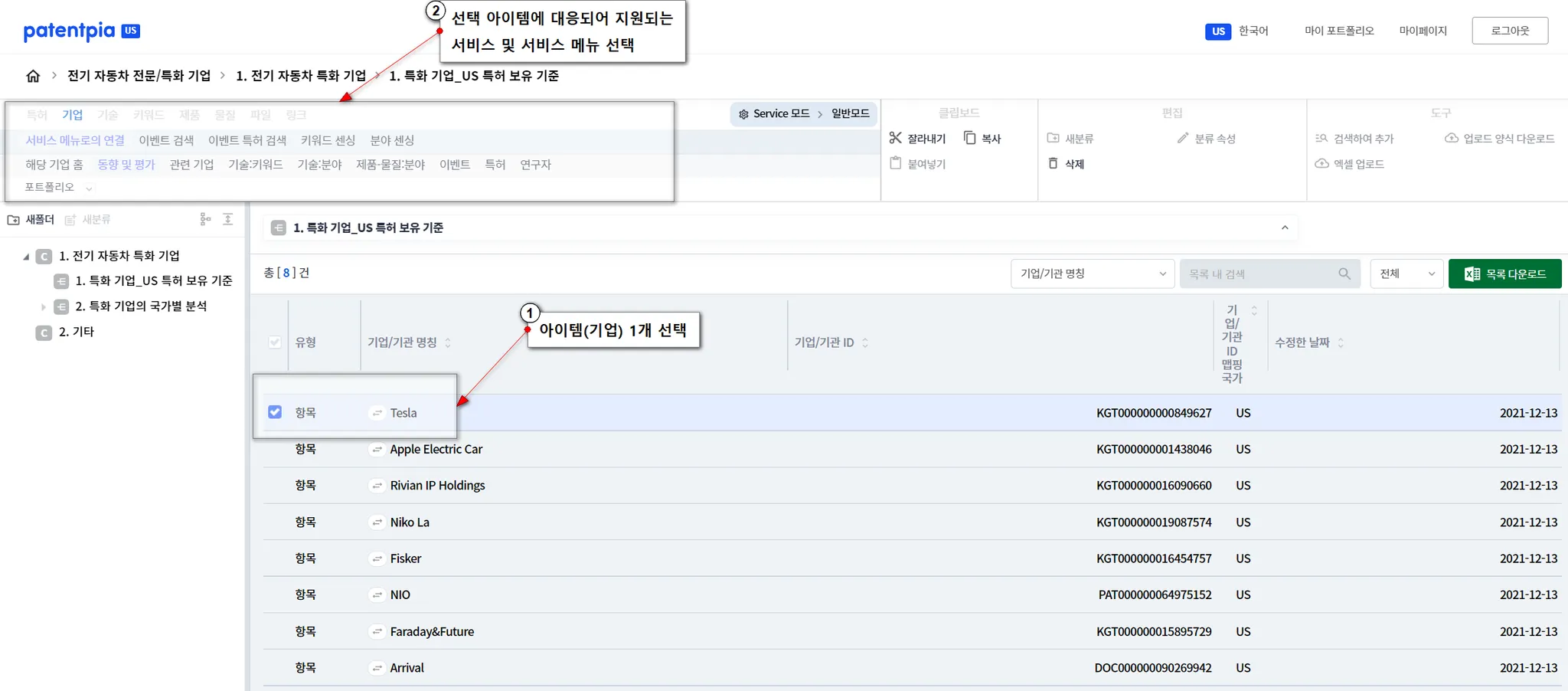Viewport: 1568px width, 691px height.
Task: Click the Rivian IP Holdings company name
Action: [437, 486]
